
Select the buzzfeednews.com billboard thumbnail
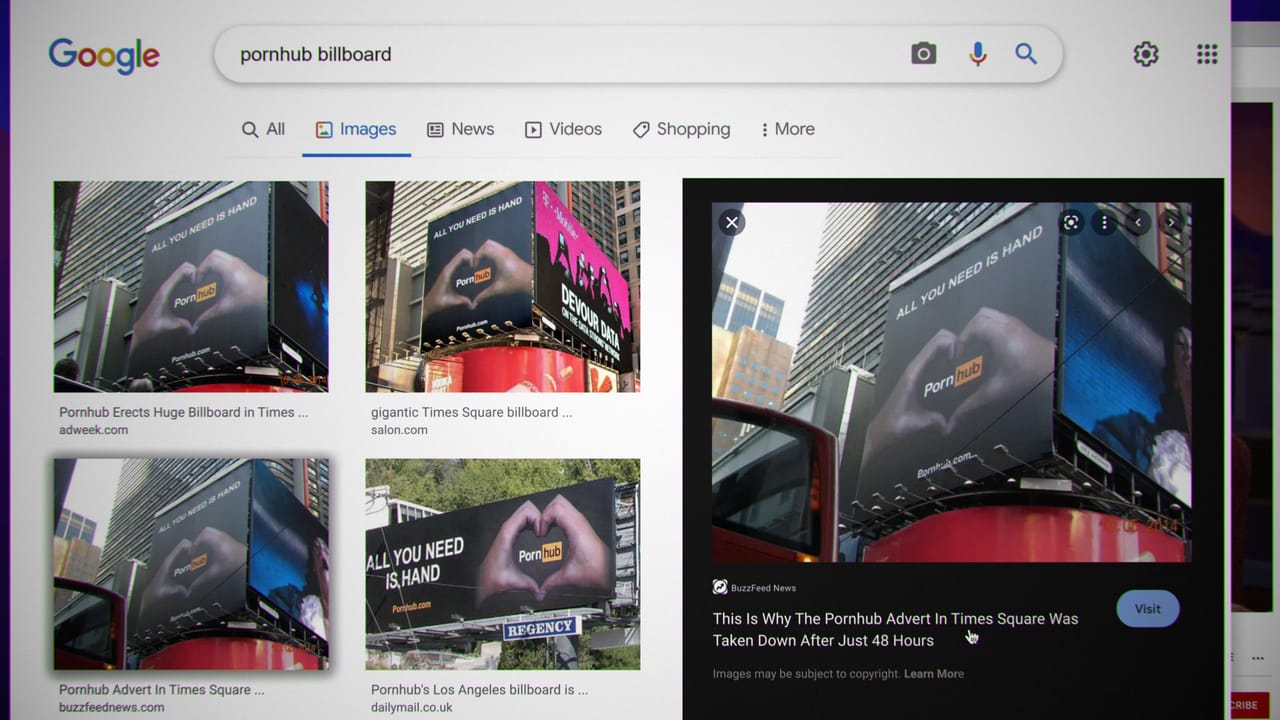191,564
